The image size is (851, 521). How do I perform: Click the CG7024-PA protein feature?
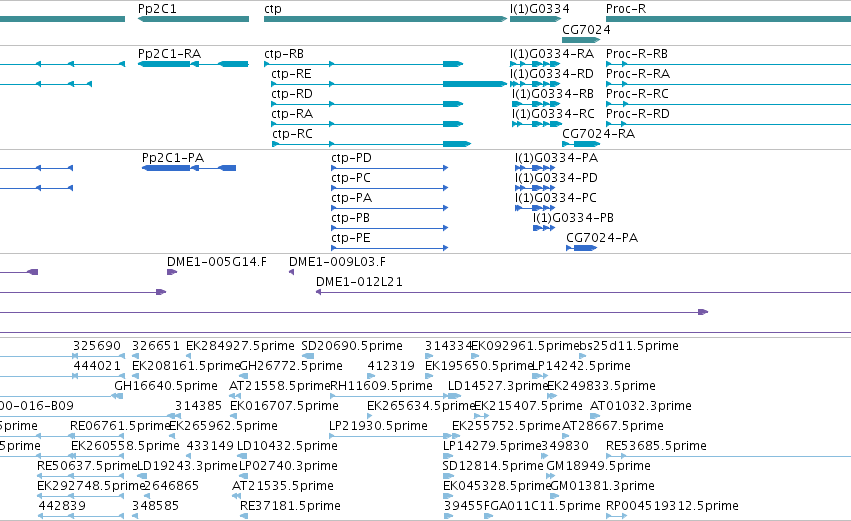tap(581, 248)
